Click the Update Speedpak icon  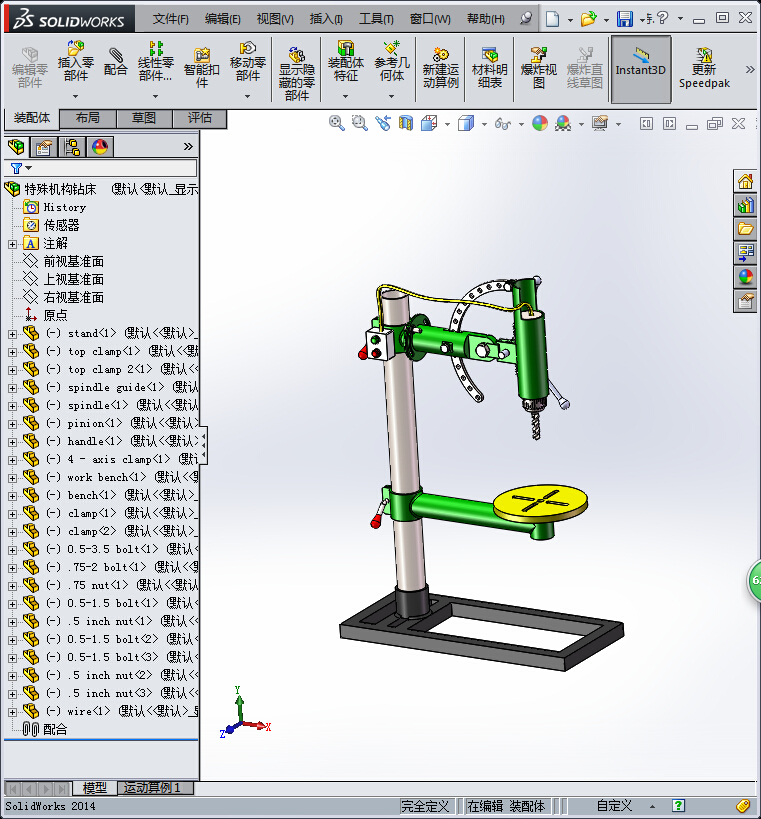coord(704,68)
